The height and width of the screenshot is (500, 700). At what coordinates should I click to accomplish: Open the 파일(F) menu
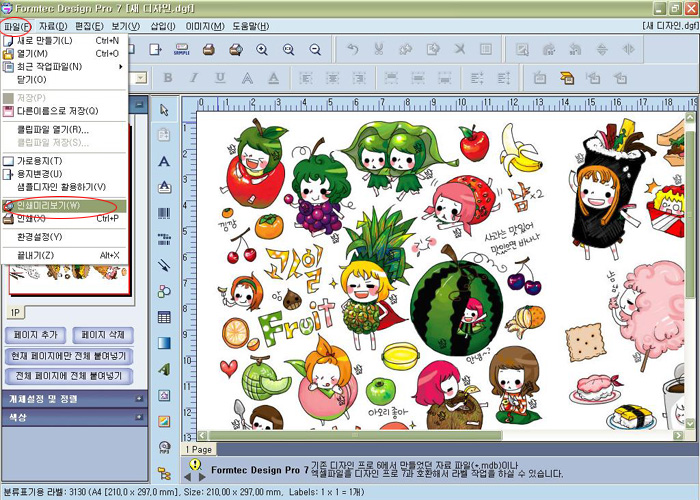(x=17, y=26)
